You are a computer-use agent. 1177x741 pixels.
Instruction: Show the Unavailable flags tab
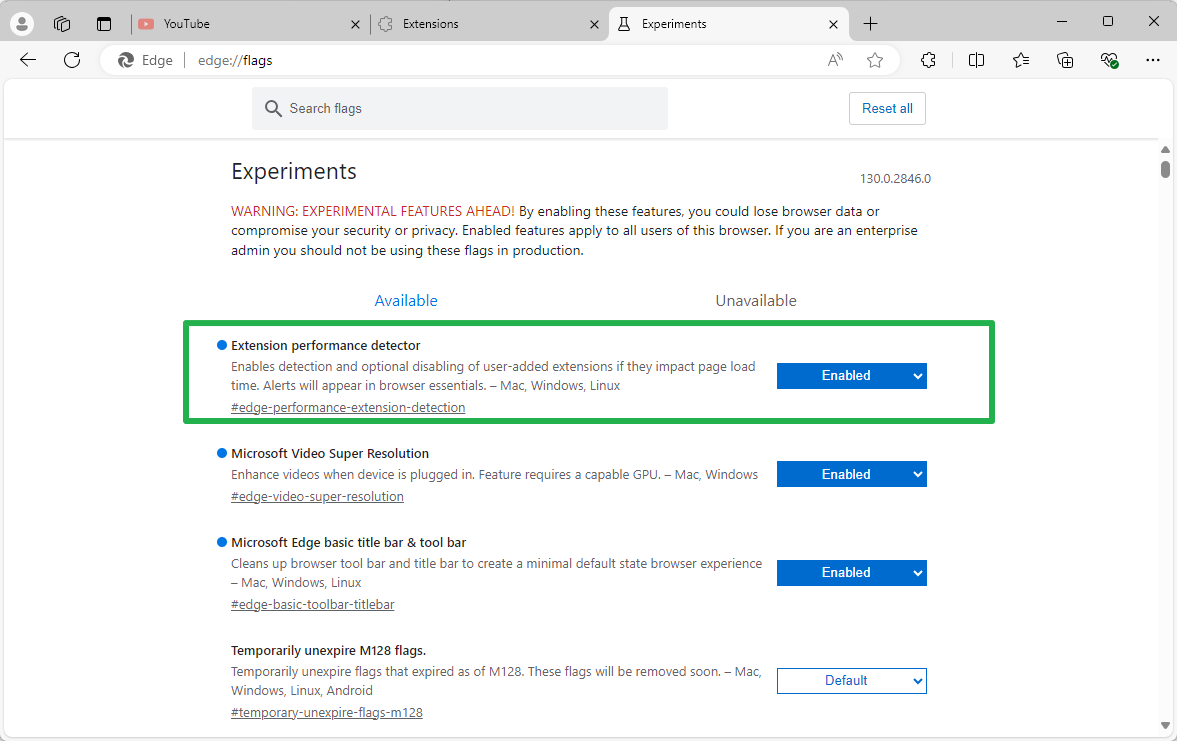pyautogui.click(x=756, y=300)
